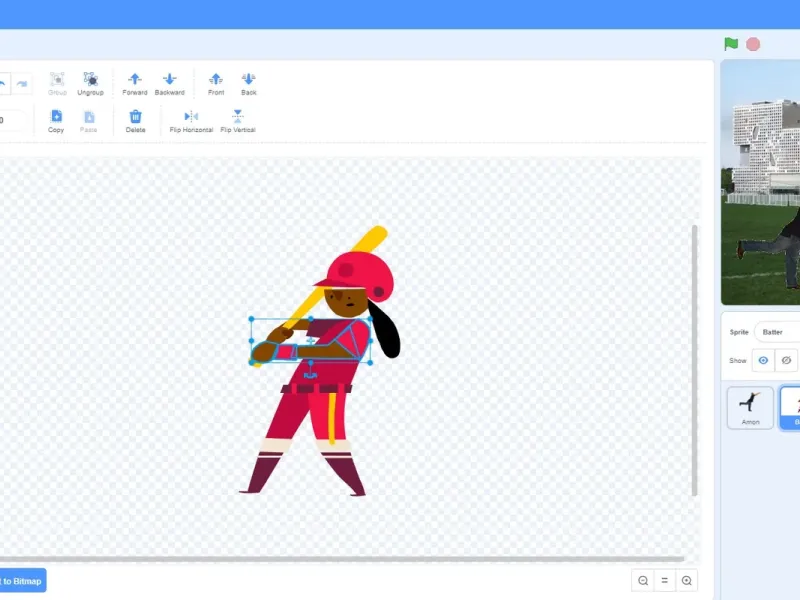Click the outline width number field
This screenshot has width=800, height=600.
pos(11,120)
